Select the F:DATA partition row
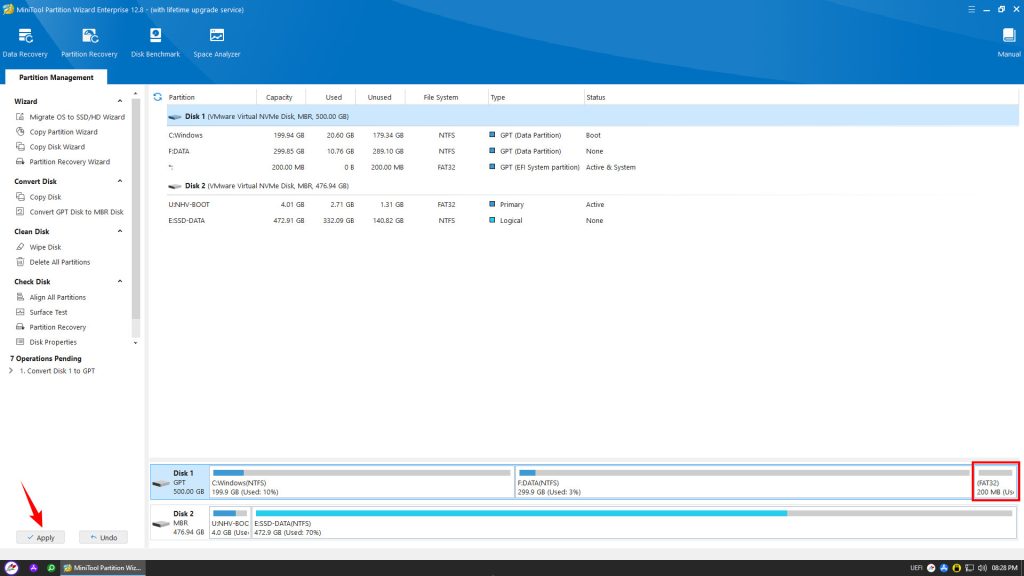This screenshot has height=576, width=1024. (592, 152)
